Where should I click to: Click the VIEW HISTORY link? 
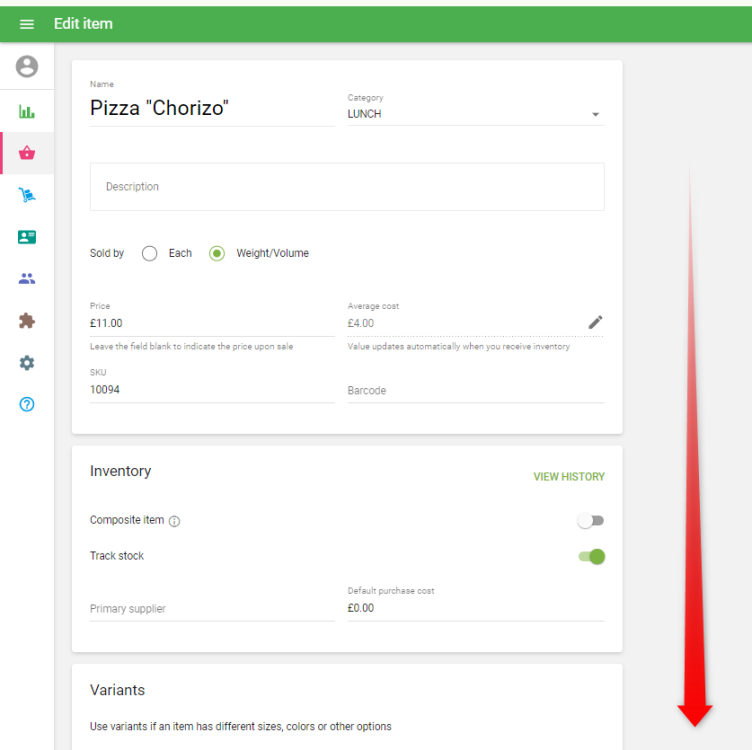(568, 477)
